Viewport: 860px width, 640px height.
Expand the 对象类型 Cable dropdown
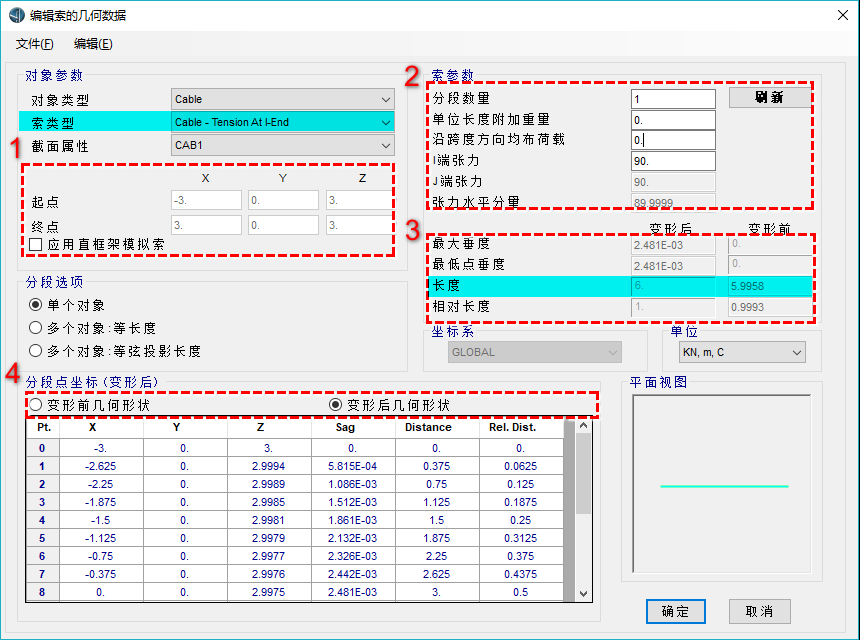point(283,99)
